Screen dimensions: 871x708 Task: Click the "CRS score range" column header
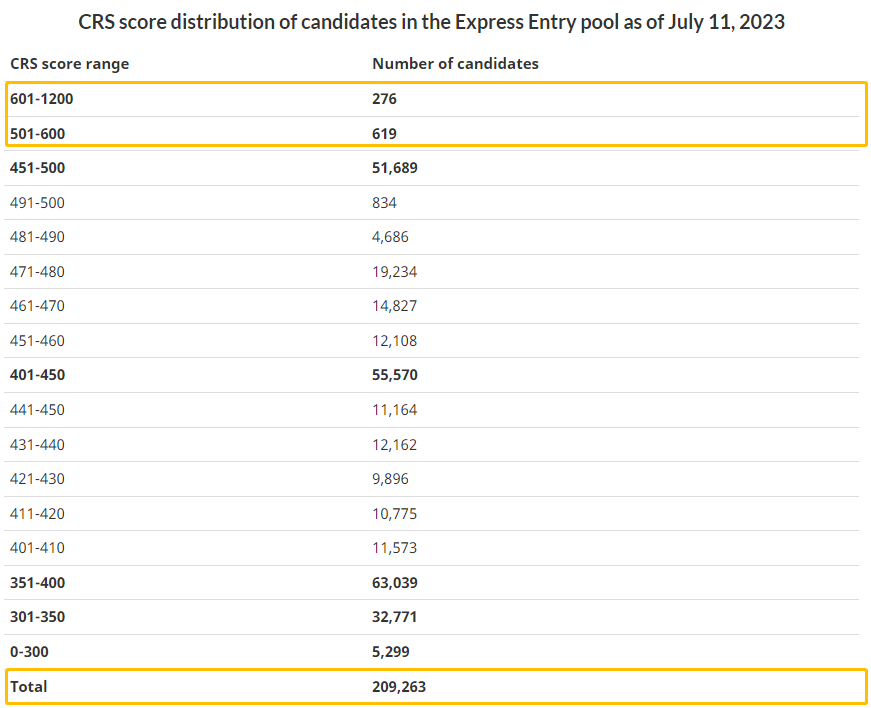pyautogui.click(x=70, y=64)
